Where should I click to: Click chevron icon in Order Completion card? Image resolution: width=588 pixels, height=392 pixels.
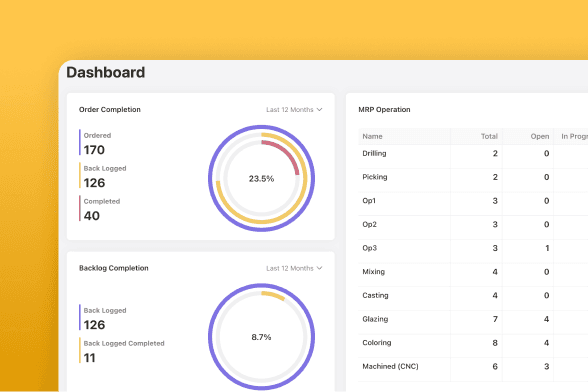[x=320, y=110]
